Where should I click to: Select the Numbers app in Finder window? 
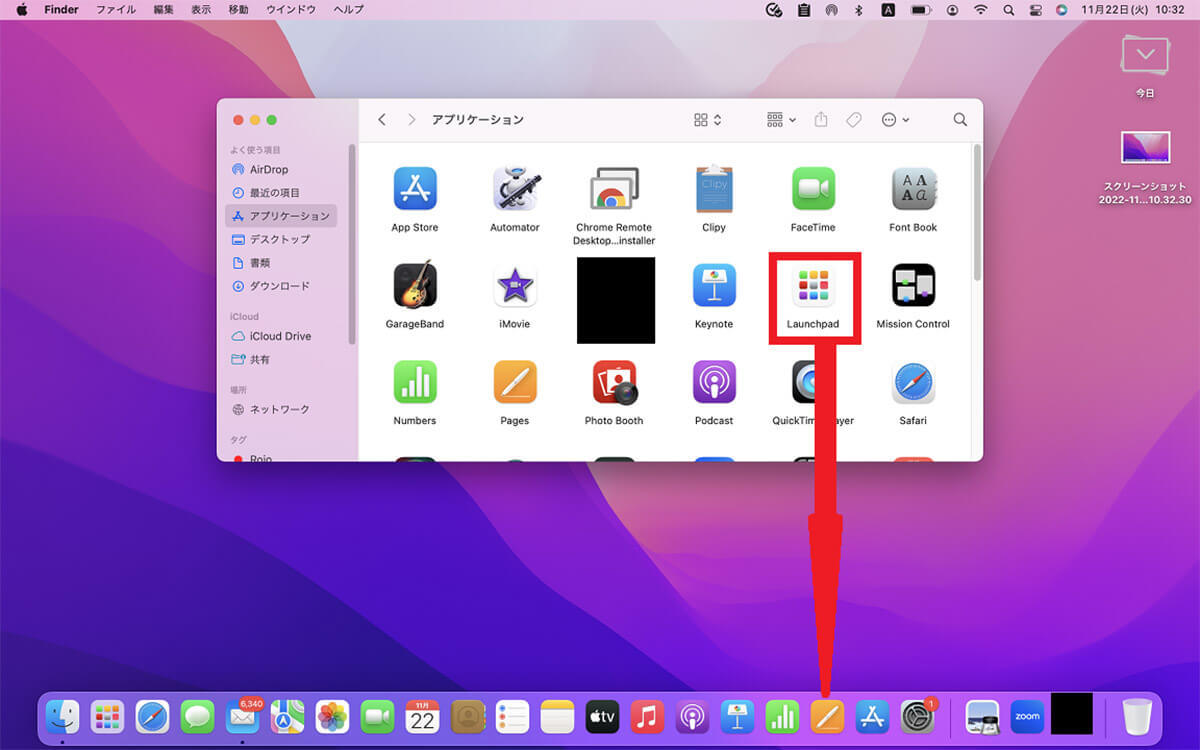pos(415,382)
